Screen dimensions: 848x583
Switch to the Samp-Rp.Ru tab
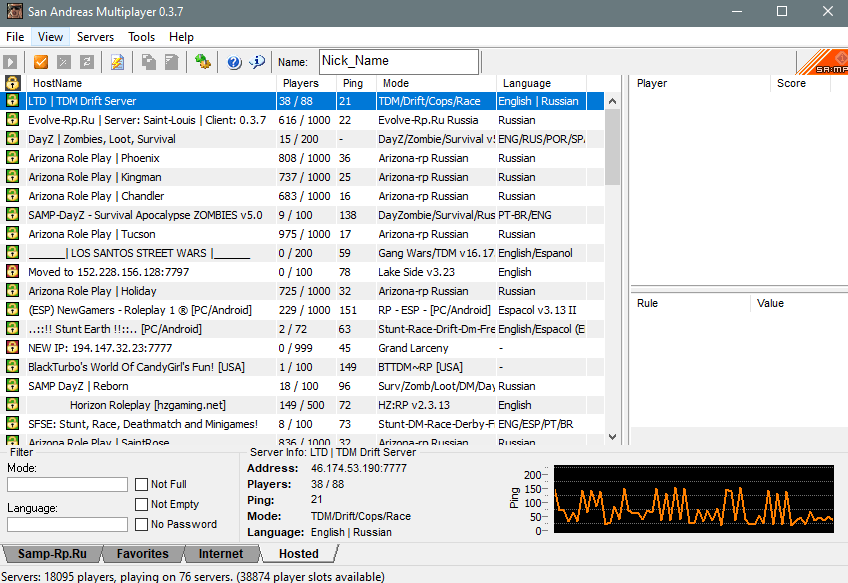click(x=52, y=554)
